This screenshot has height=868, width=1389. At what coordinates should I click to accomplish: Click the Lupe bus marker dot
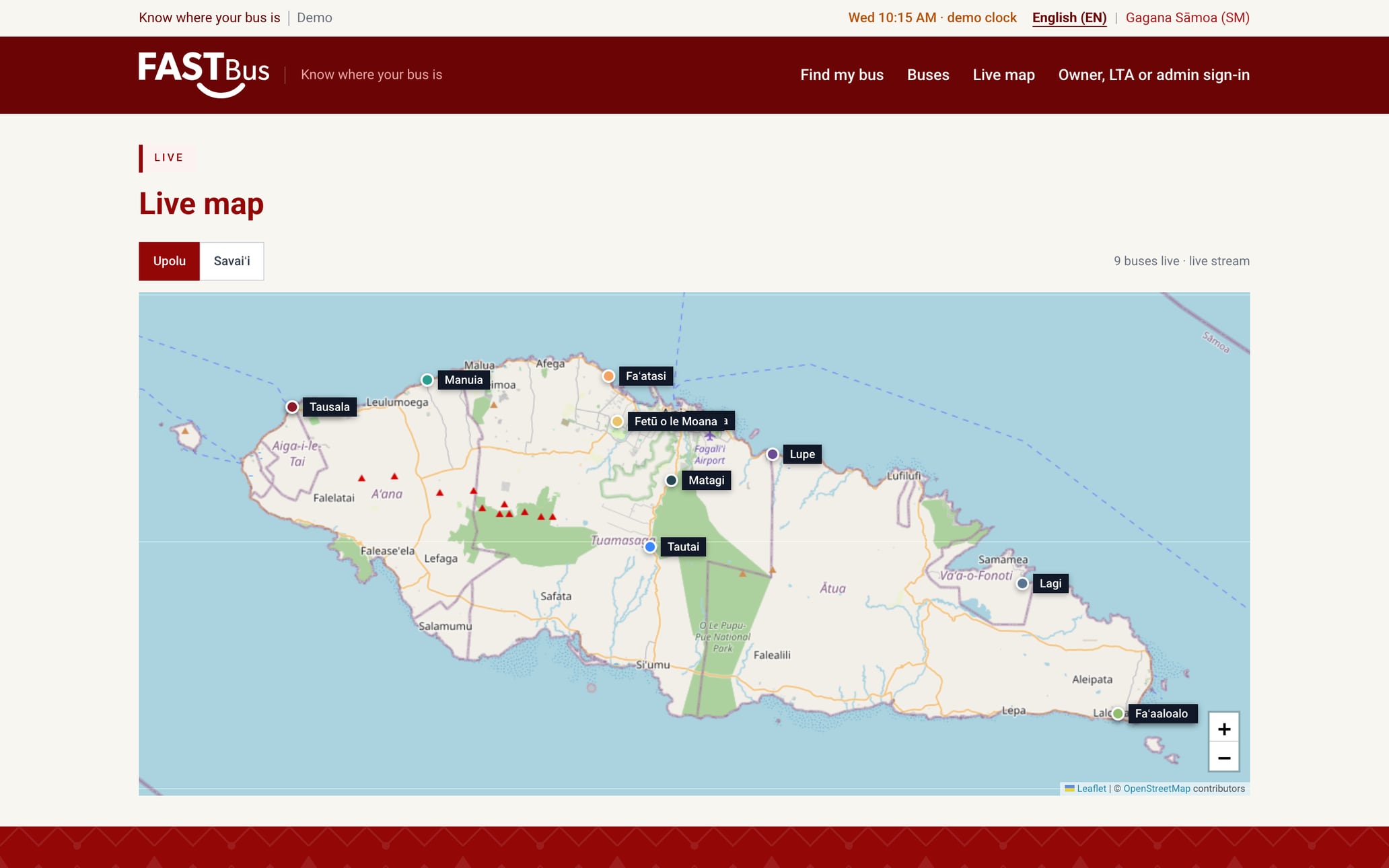point(773,454)
